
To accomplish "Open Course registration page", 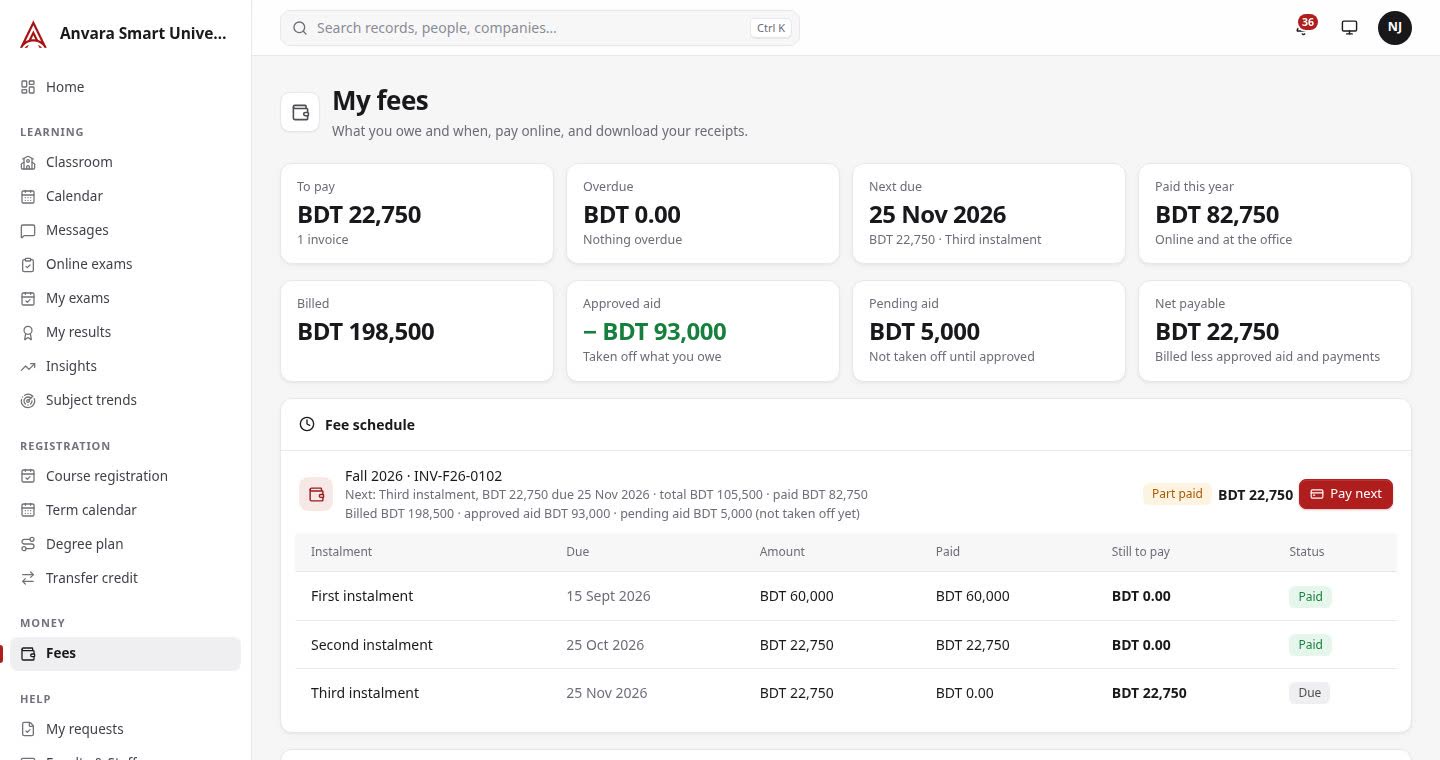I will (x=125, y=476).
